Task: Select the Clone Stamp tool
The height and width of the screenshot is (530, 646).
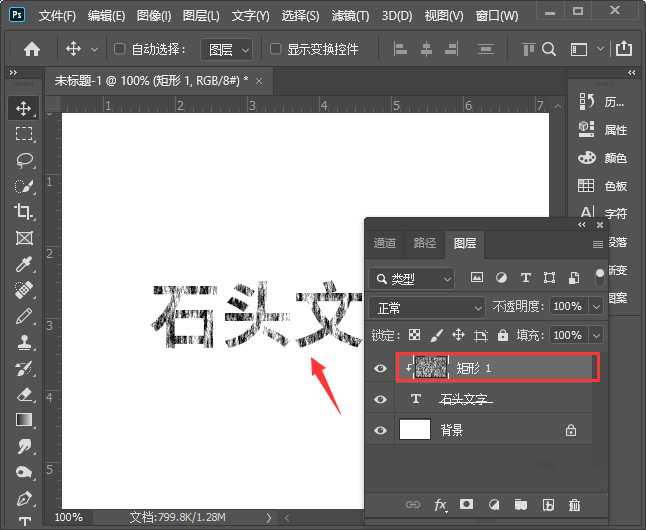Action: tap(24, 342)
